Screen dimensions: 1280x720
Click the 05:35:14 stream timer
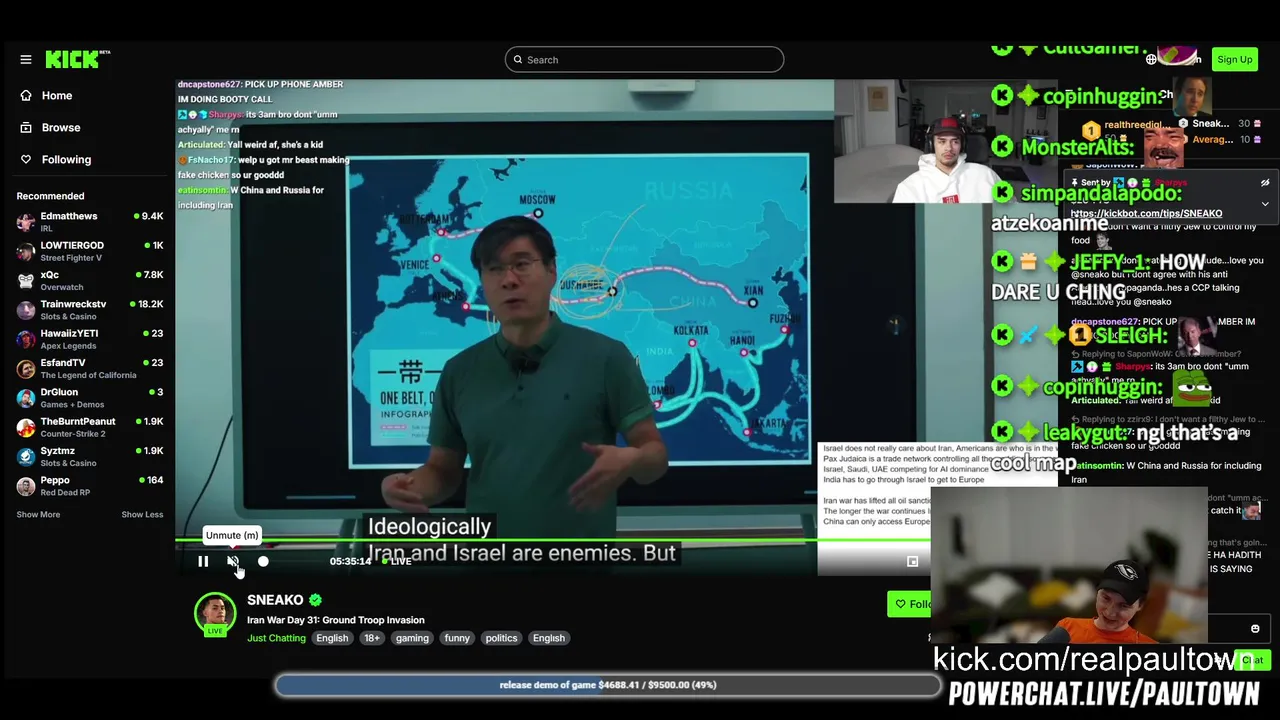350,562
